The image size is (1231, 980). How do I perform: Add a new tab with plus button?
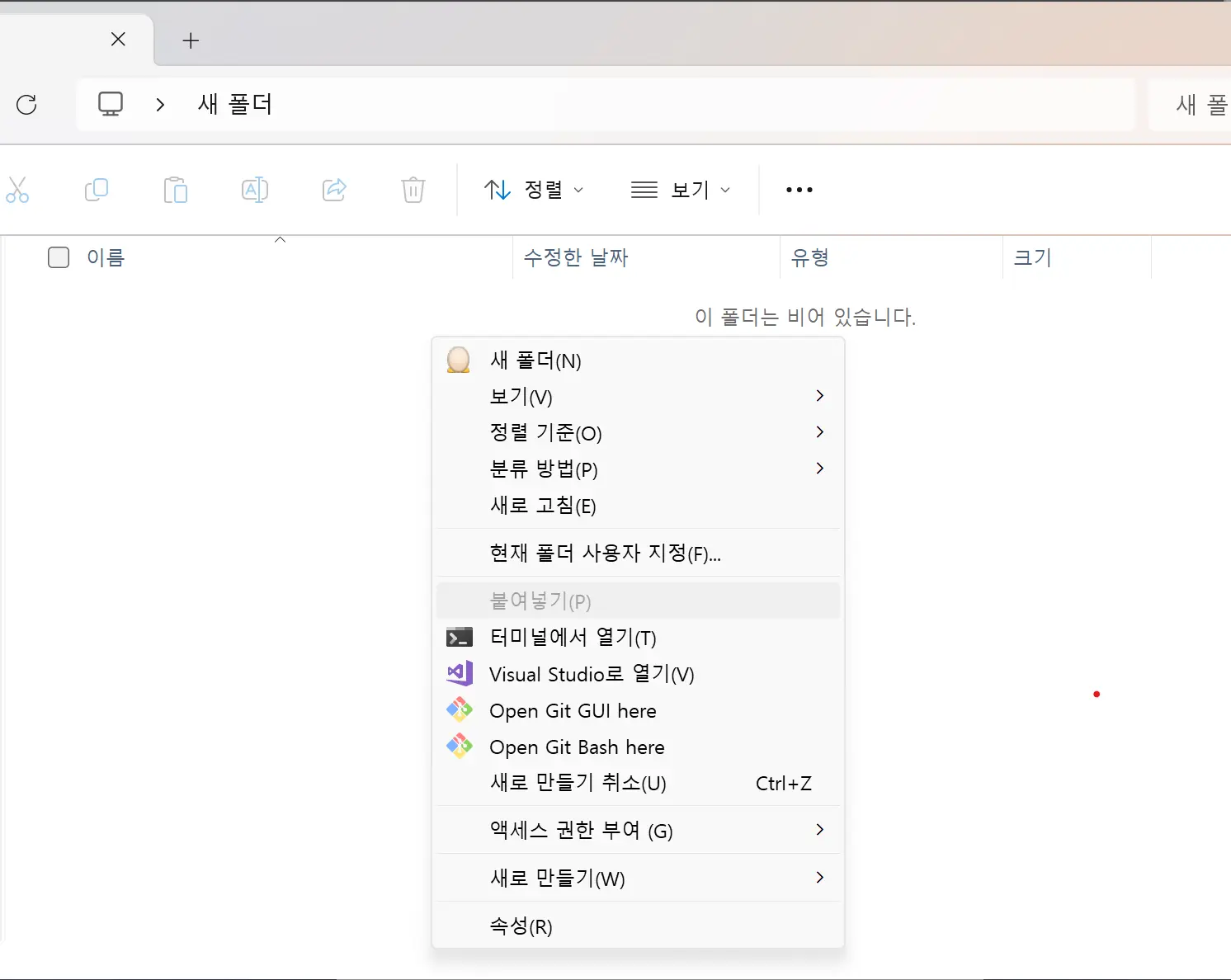[191, 40]
